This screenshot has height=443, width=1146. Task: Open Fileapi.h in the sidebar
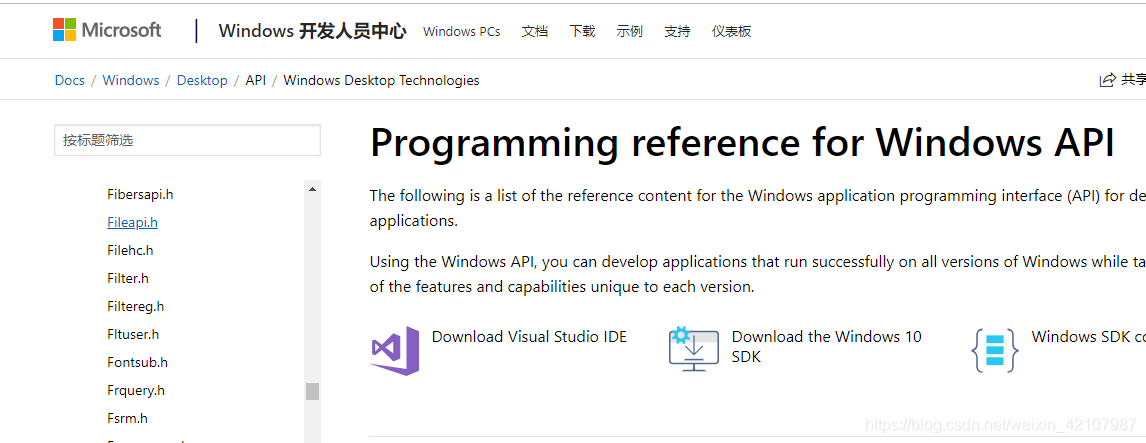pyautogui.click(x=132, y=222)
